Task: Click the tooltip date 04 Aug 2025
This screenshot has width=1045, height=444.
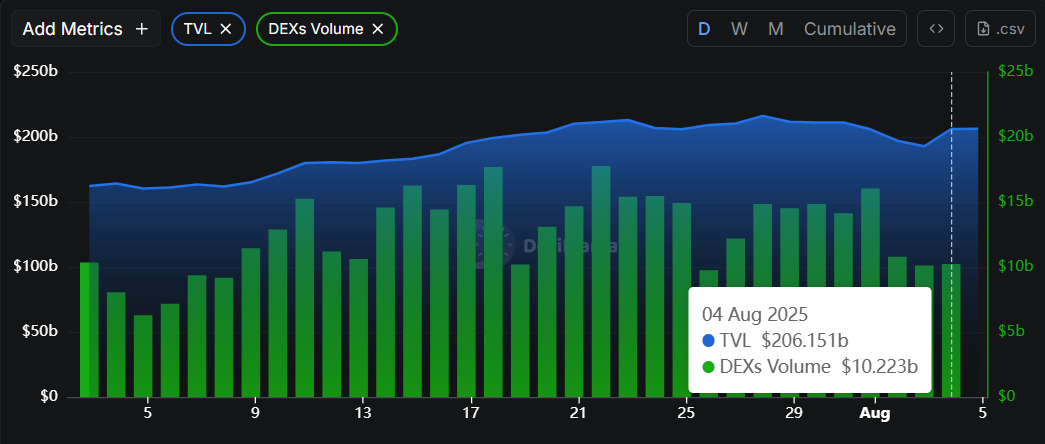Action: click(755, 314)
